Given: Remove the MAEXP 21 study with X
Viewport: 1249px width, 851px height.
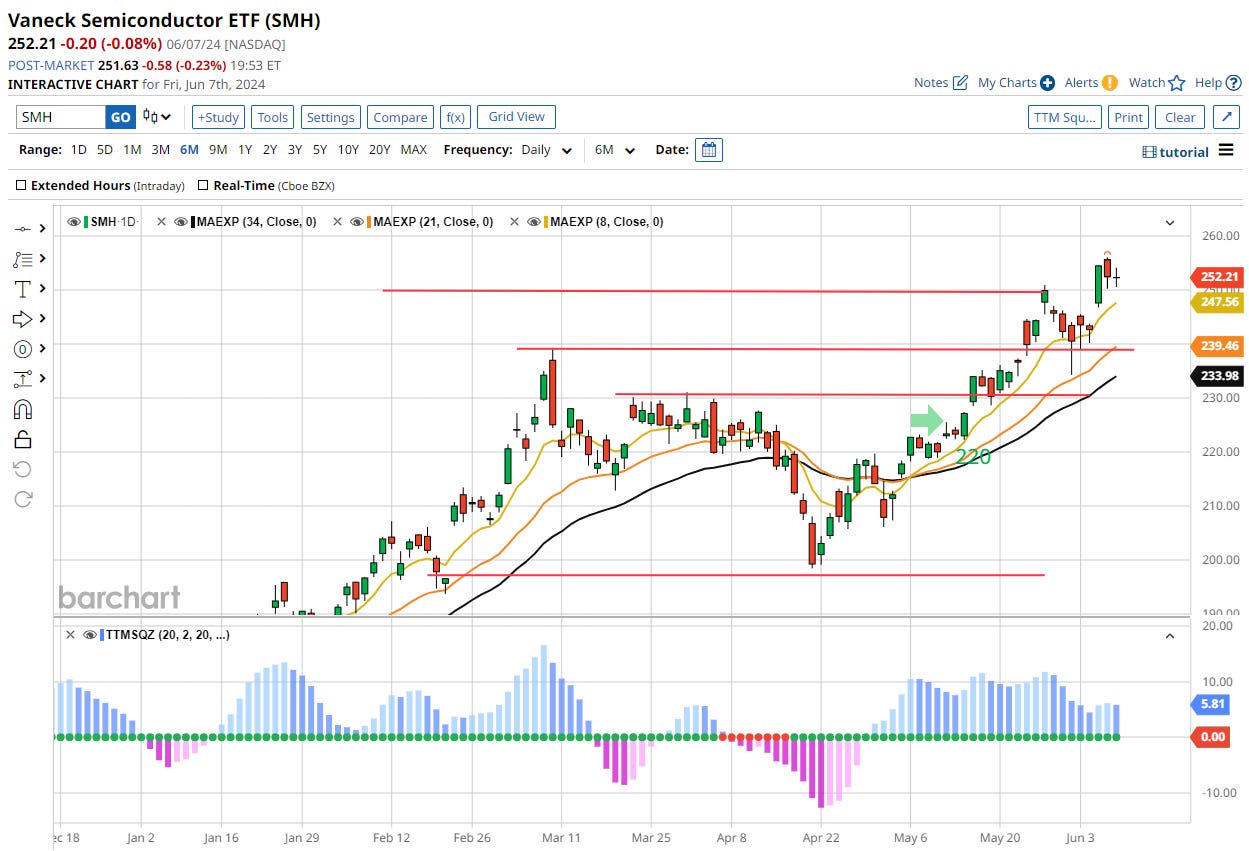Looking at the screenshot, I should (338, 222).
